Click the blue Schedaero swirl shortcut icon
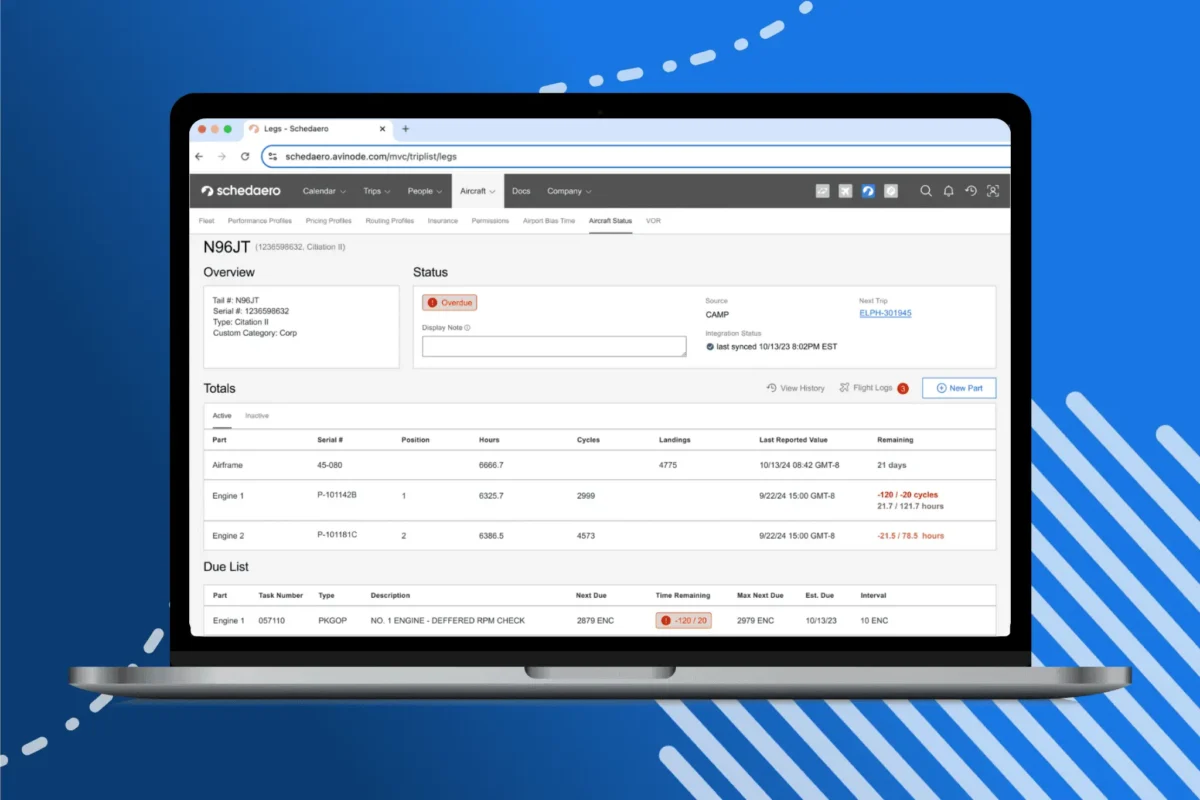 [x=868, y=191]
